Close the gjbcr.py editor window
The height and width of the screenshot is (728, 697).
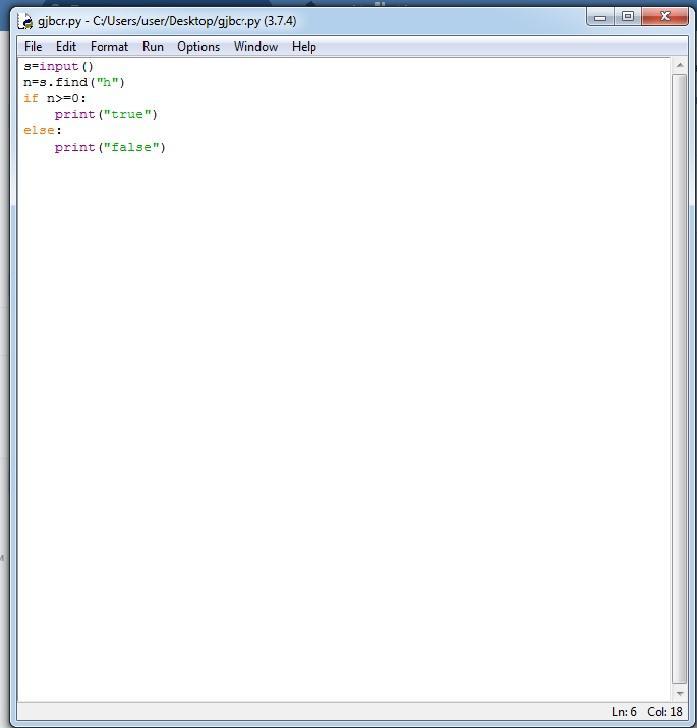pos(665,17)
